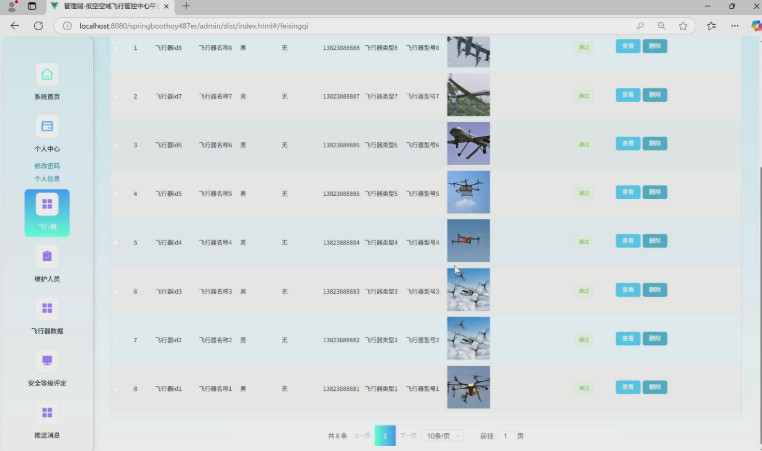Viewport: 762px width, 451px height.
Task: Click 查看 button for row 飞行器id8
Action: click(x=628, y=46)
